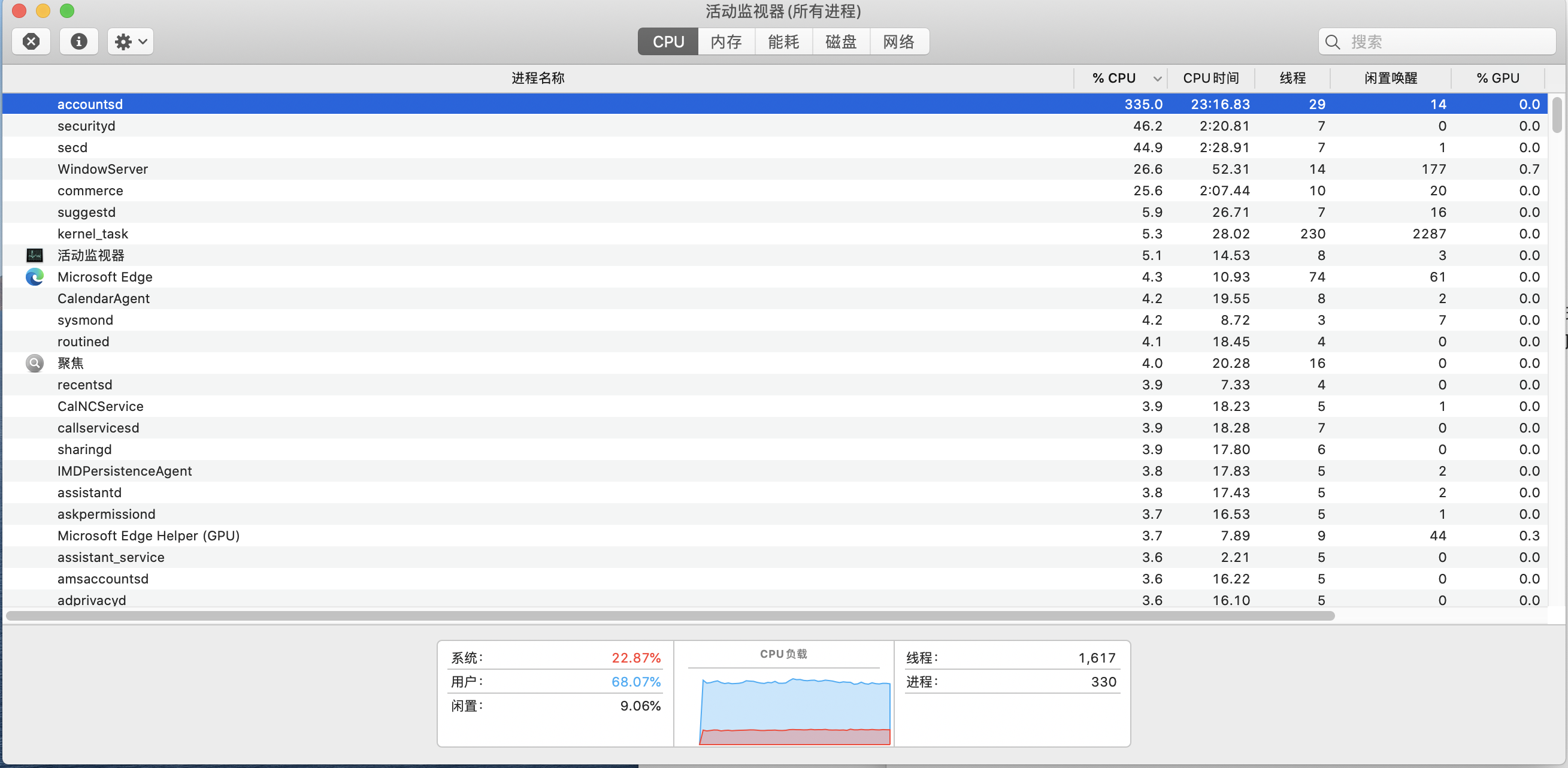This screenshot has height=768, width=1568.
Task: Open the gear actions dropdown menu
Action: point(130,41)
